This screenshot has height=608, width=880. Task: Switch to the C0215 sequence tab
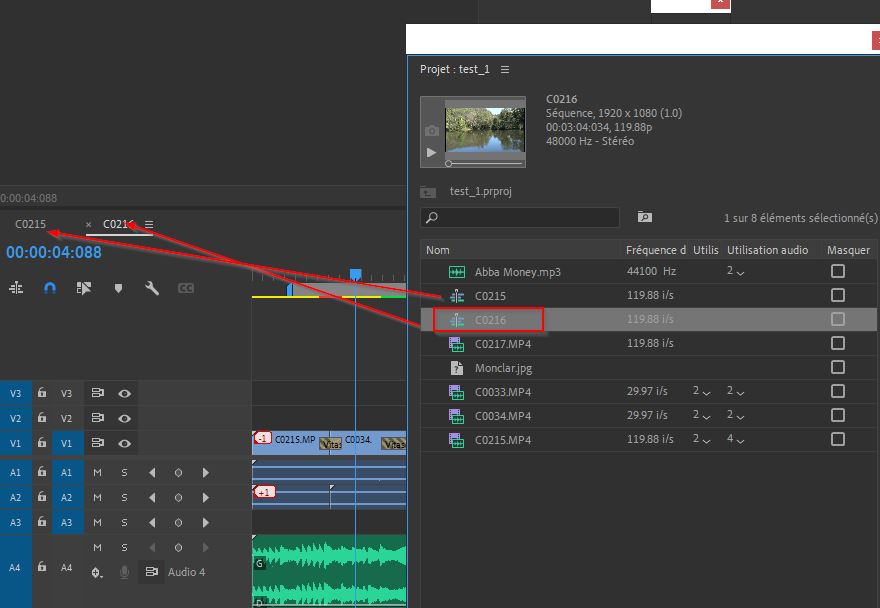coord(31,224)
